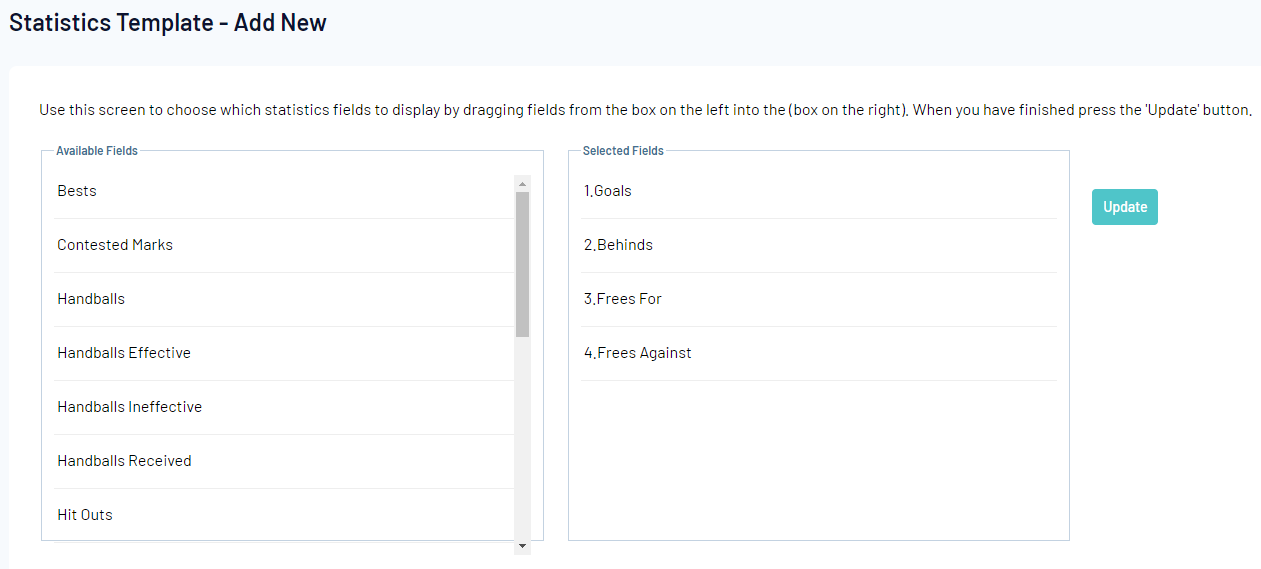Click the scrollbar track below the thumb
The image size is (1261, 569).
click(522, 440)
